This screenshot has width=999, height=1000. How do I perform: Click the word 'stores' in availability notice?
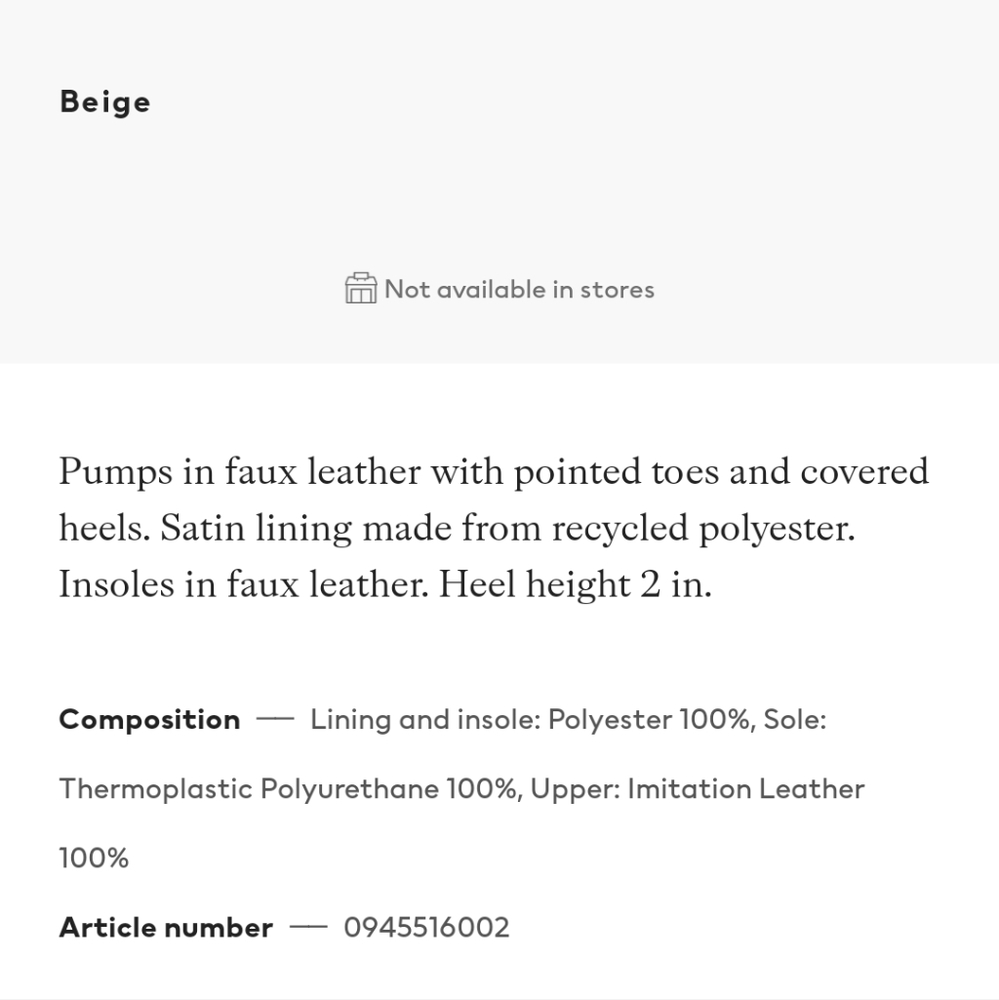[x=617, y=290]
